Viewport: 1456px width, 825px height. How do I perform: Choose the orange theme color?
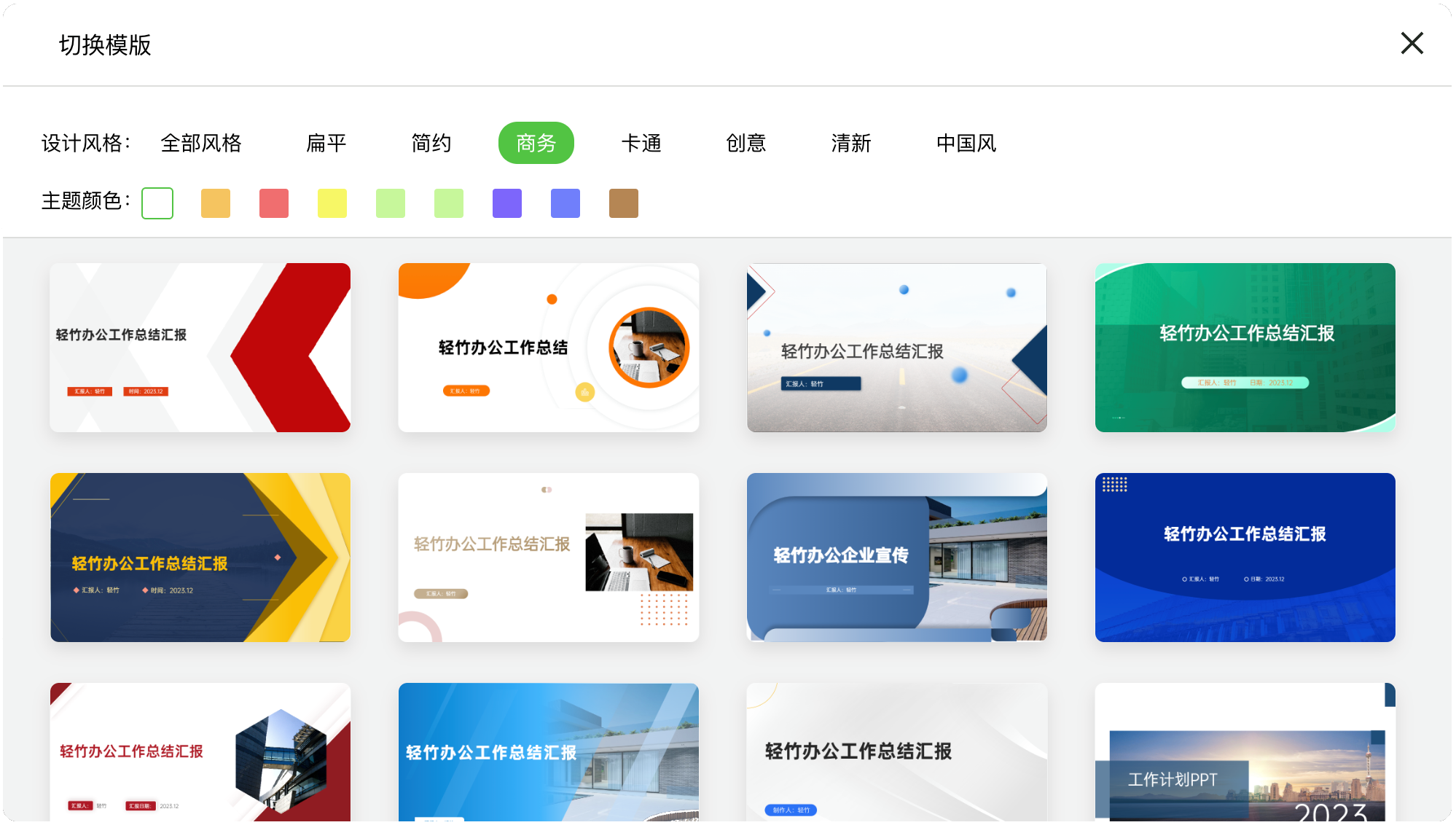(216, 203)
